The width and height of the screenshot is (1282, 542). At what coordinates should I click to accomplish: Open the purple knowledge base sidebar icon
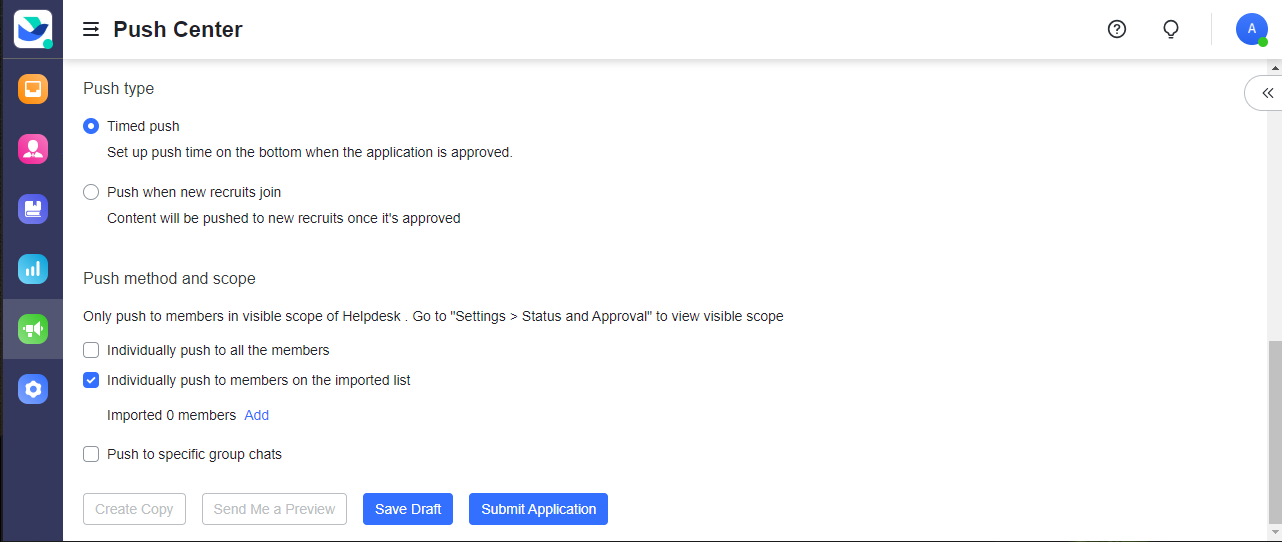coord(33,209)
